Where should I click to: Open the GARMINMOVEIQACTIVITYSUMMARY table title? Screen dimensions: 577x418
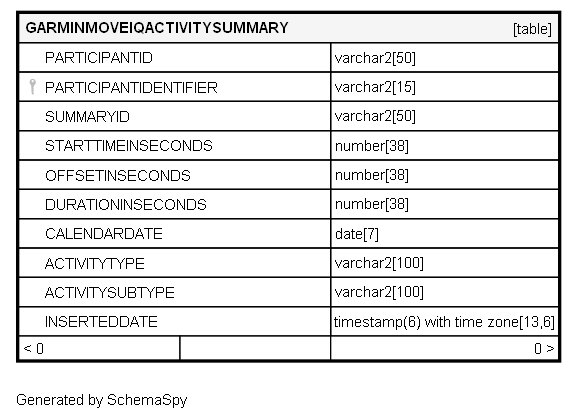coord(157,28)
